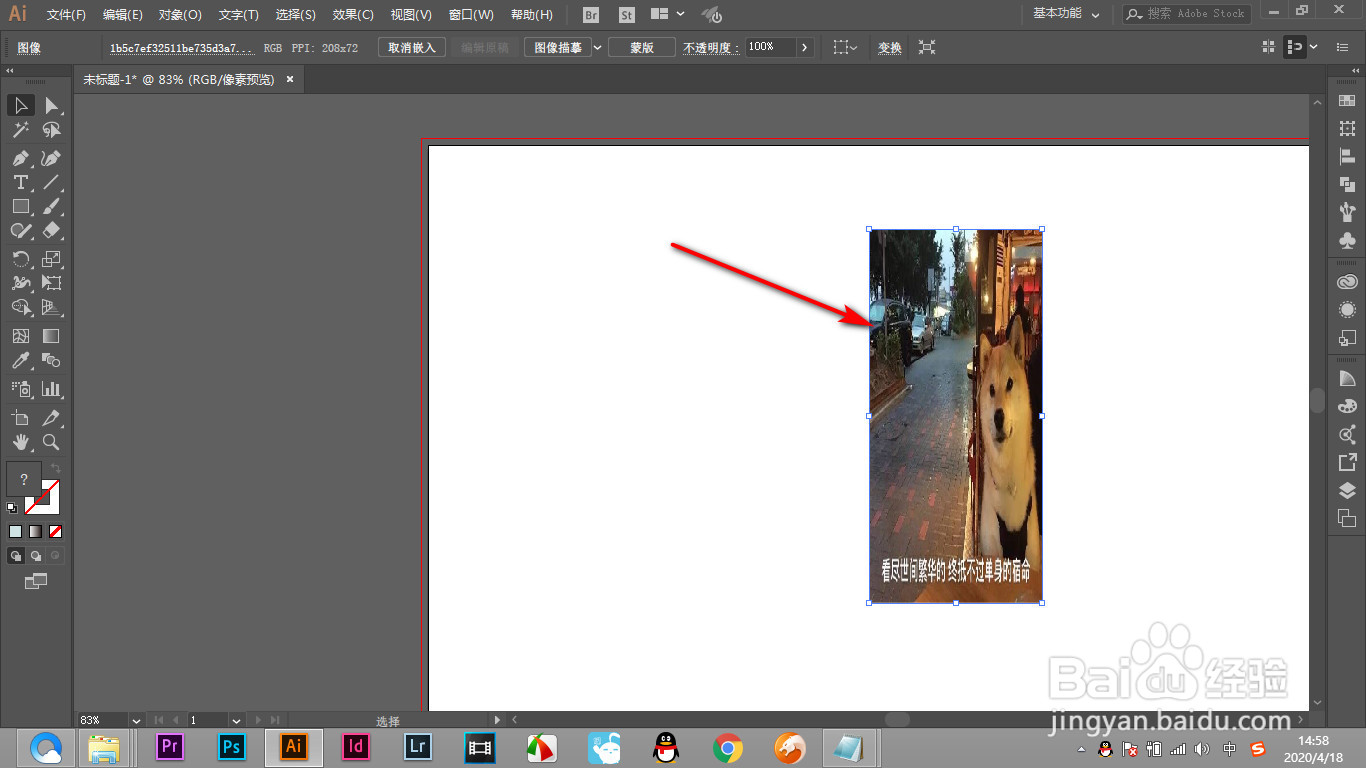Viewport: 1366px width, 768px height.
Task: Open 文字(T) menu
Action: tap(238, 15)
